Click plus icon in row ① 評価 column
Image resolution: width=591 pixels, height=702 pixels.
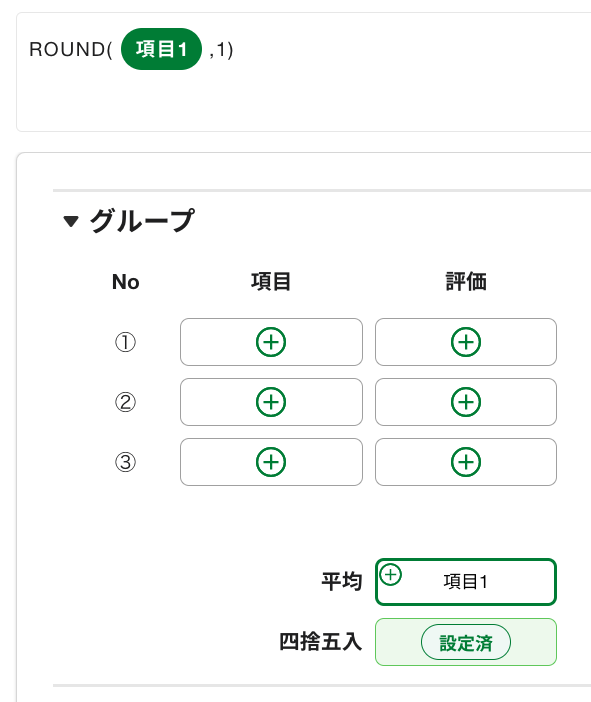click(x=466, y=342)
